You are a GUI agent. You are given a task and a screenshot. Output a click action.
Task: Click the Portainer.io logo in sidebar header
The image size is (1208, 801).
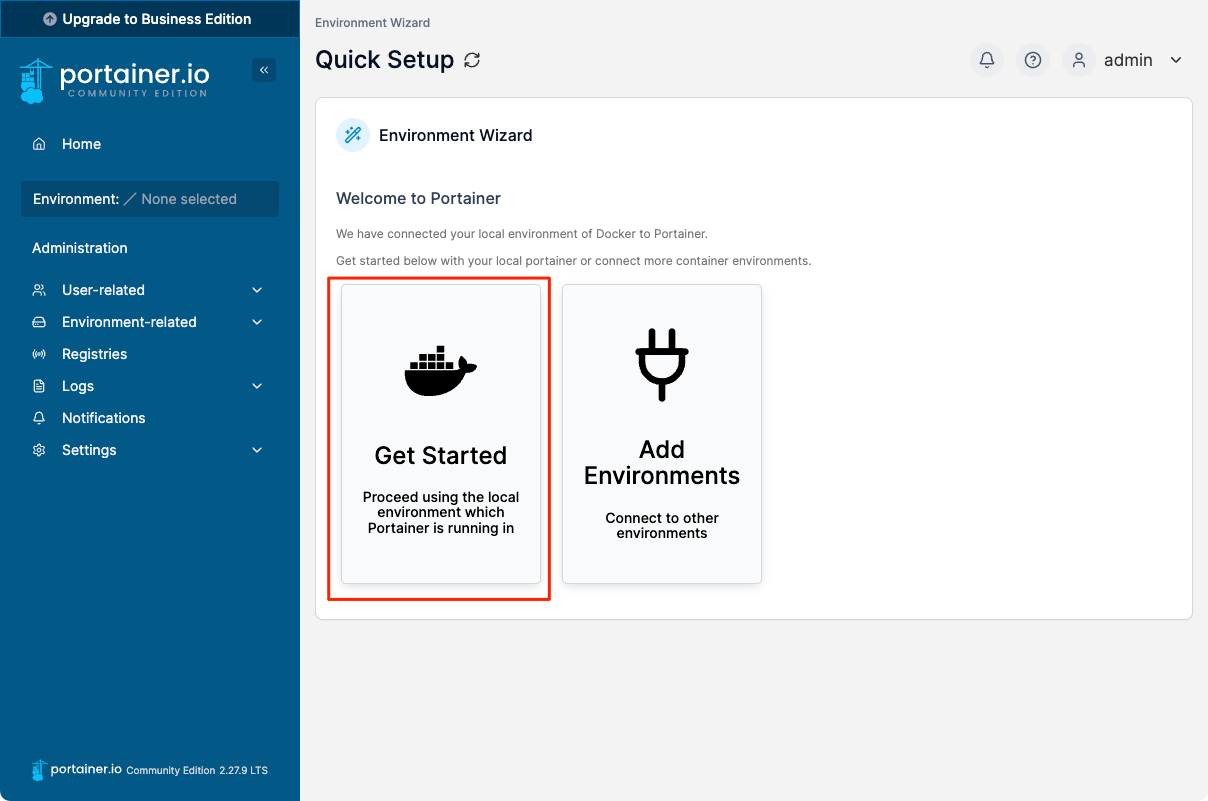[114, 81]
